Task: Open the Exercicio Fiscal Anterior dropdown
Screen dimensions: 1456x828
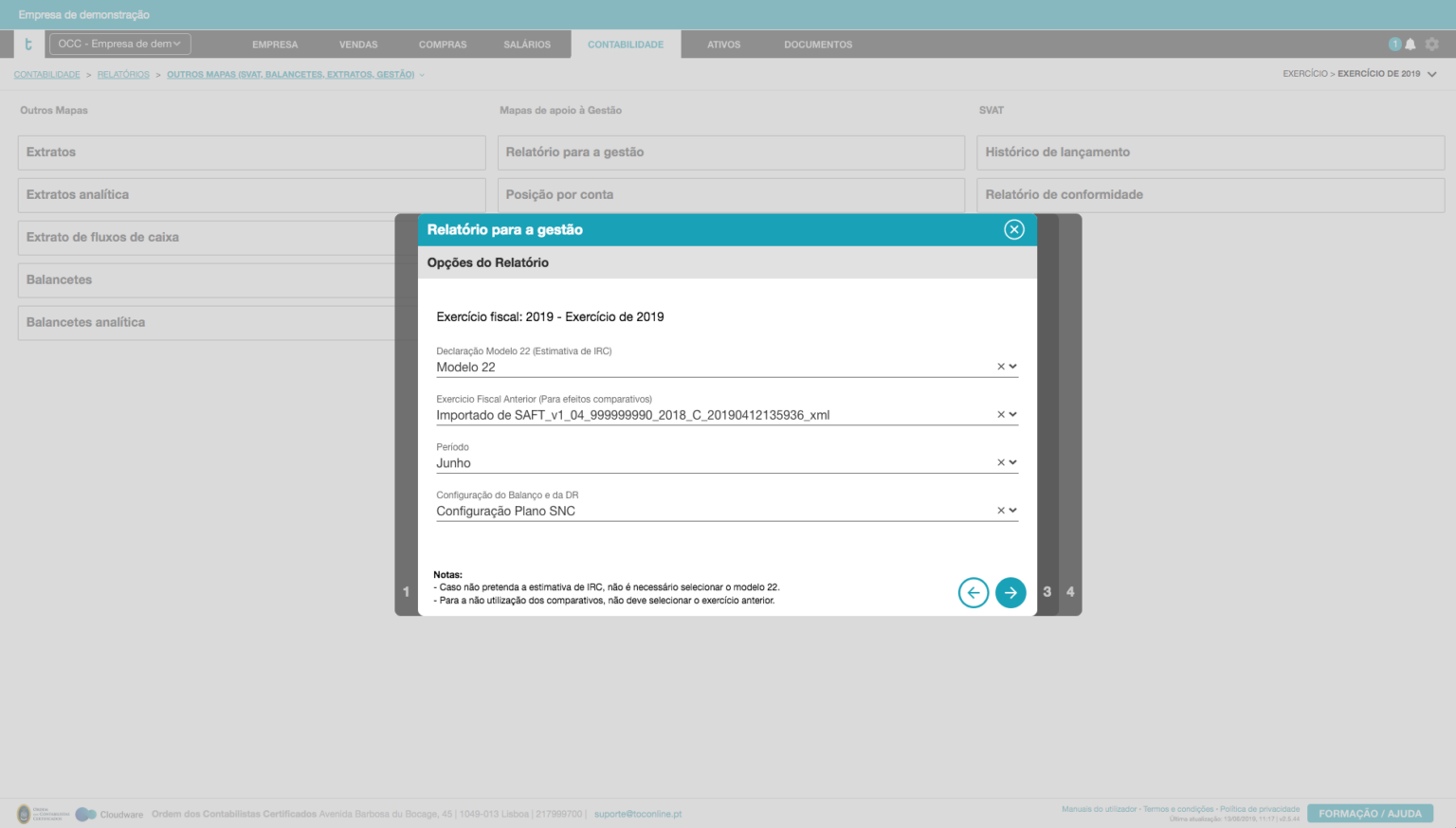Action: (x=1013, y=413)
